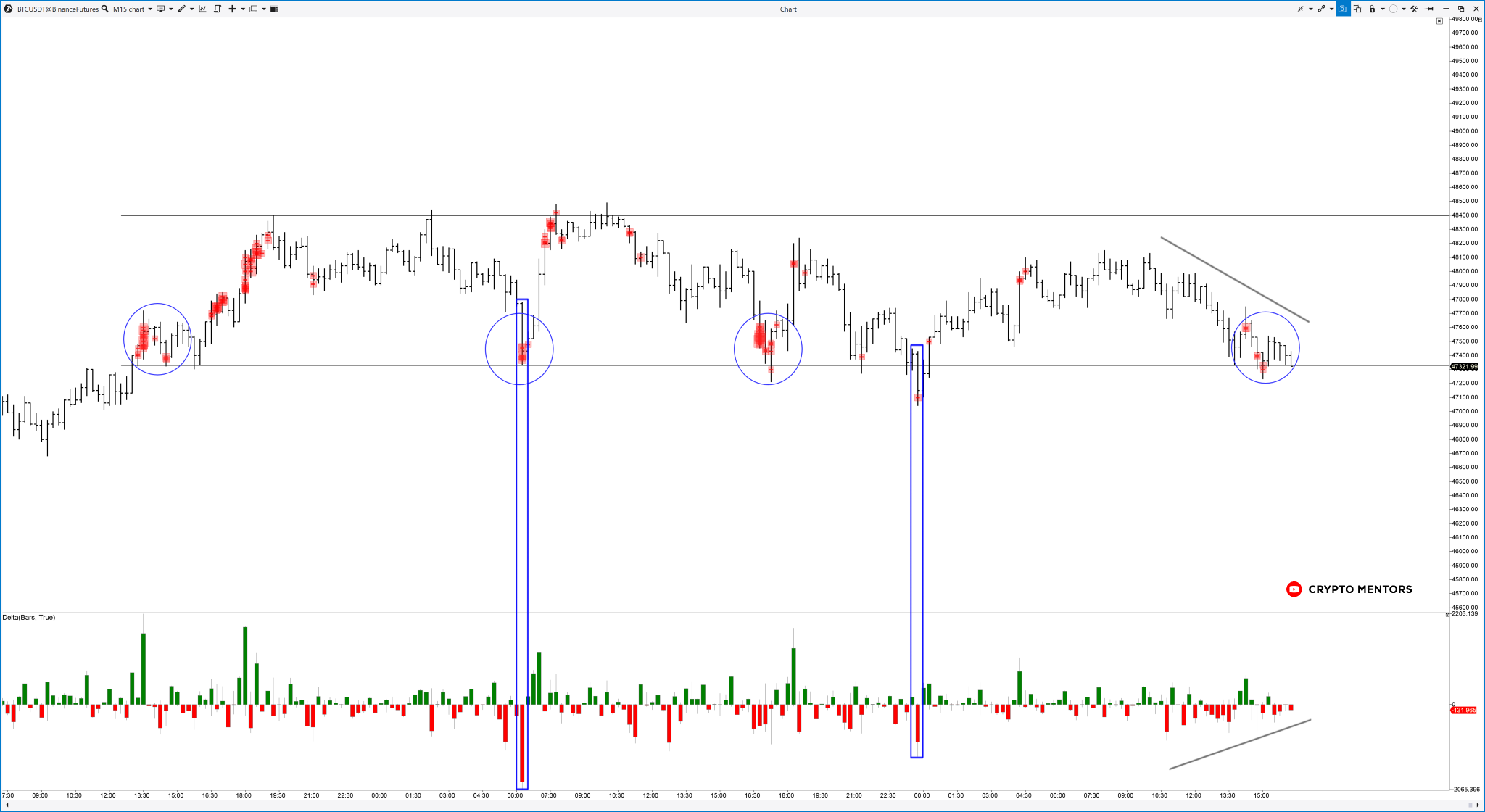Toggle the right side panel icon
This screenshot has height=812, width=1485.
(274, 9)
